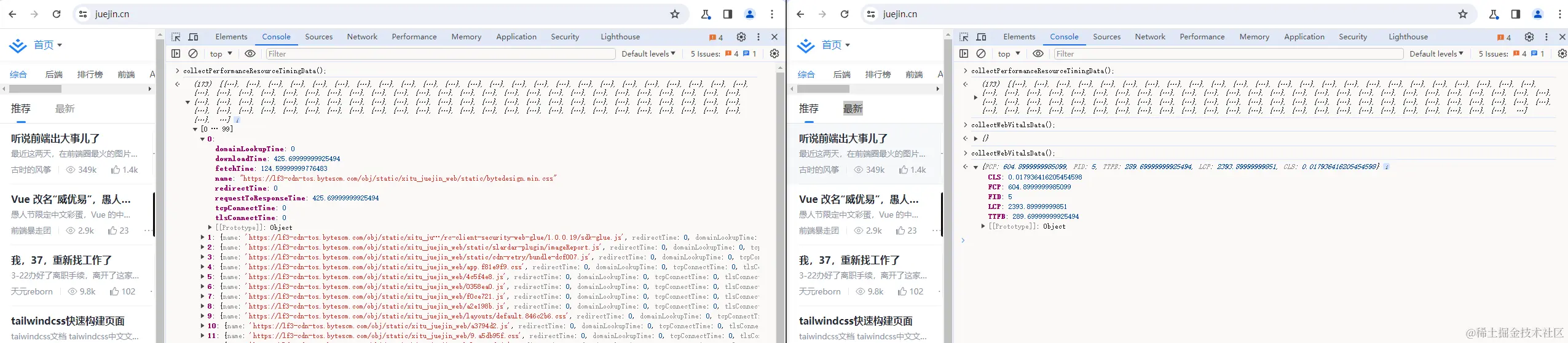Toggle the side panel icon in left browser

pos(728,14)
